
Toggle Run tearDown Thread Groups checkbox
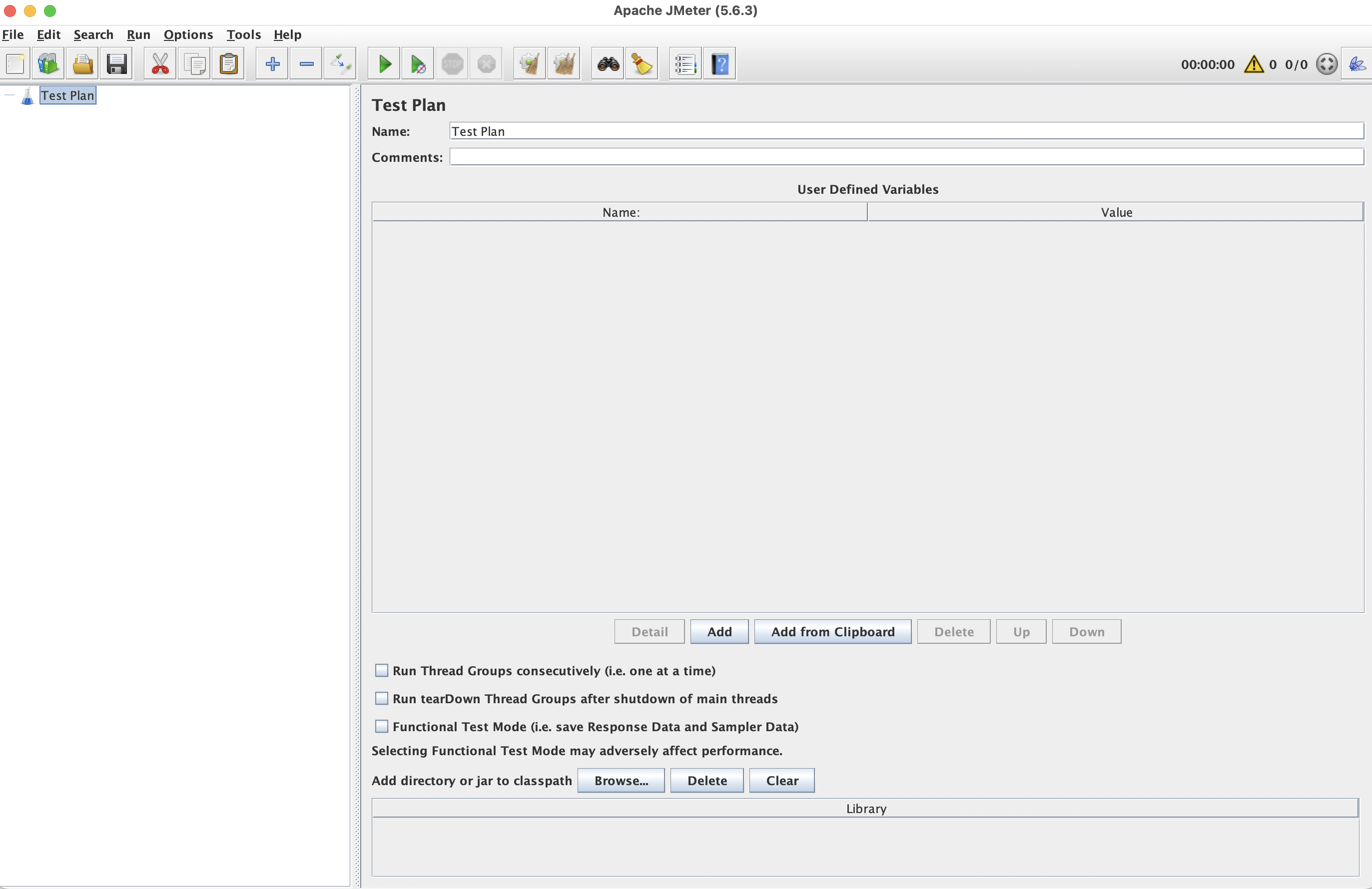pos(382,698)
